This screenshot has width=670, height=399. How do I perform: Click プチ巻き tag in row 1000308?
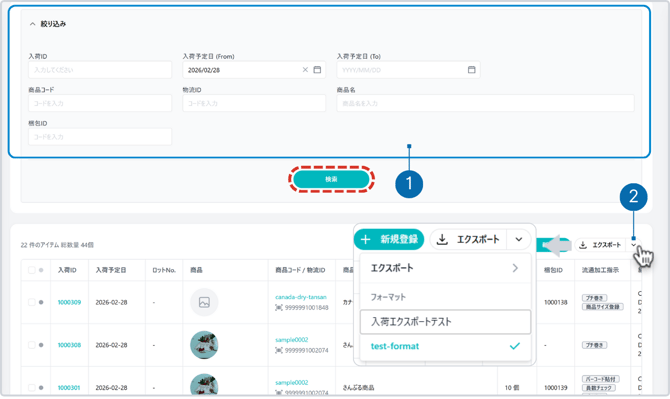click(594, 345)
